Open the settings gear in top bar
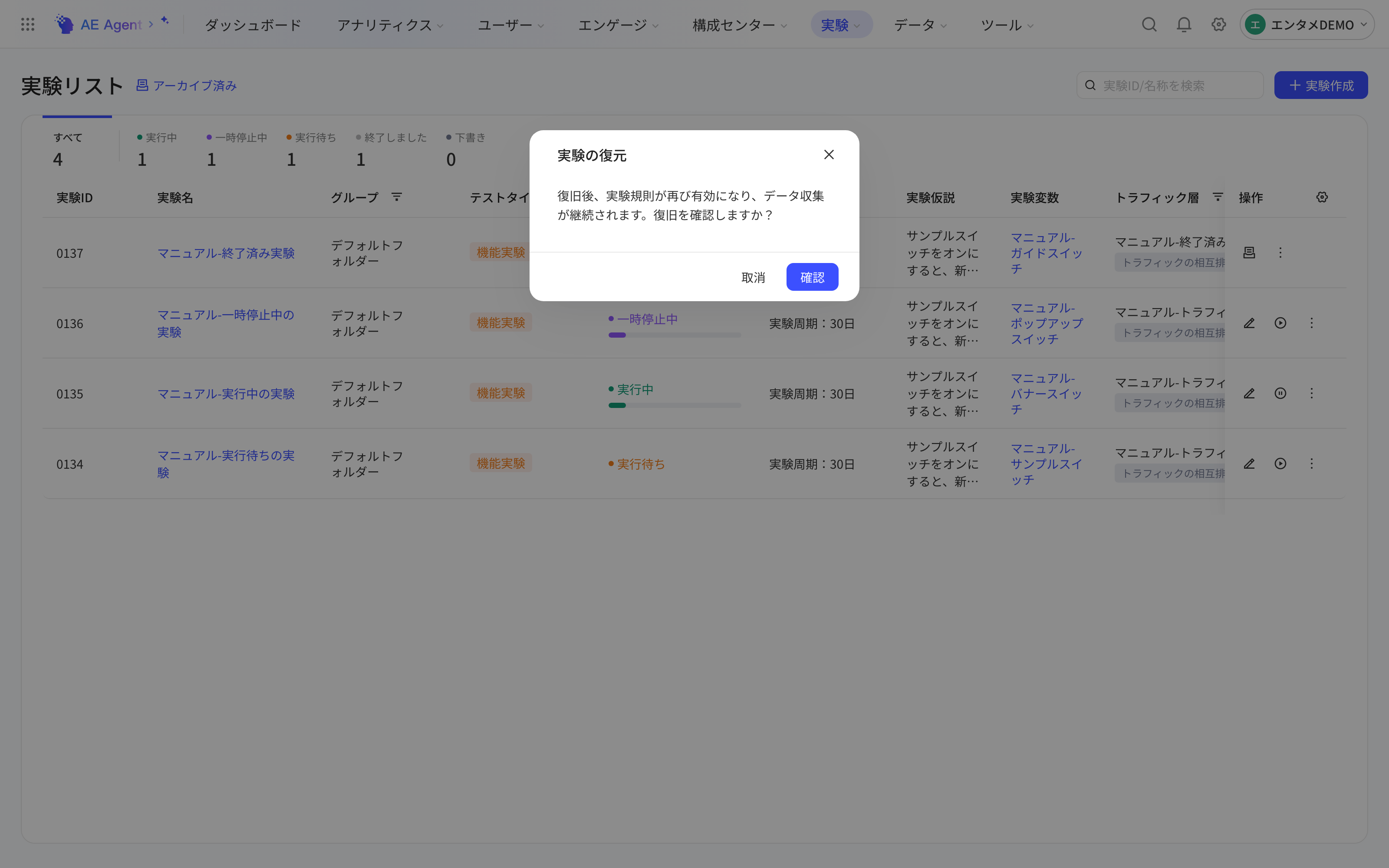 1218,24
